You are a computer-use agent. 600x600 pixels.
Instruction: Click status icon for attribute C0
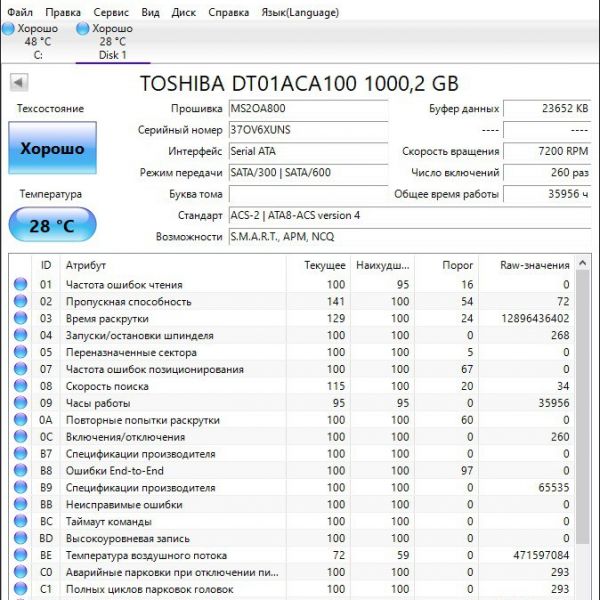click(x=20, y=572)
